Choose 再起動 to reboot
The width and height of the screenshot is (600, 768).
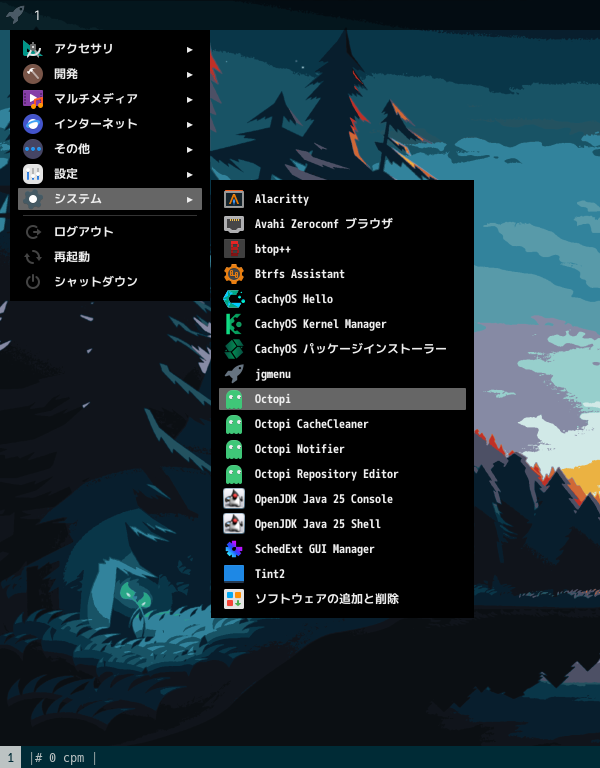coord(110,257)
